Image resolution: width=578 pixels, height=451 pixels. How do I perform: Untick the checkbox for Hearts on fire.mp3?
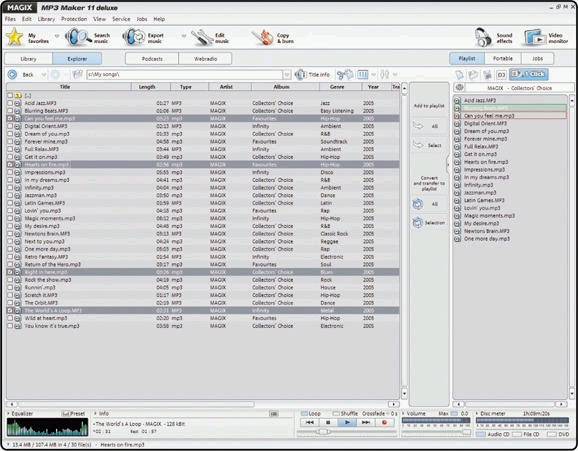tap(10, 164)
